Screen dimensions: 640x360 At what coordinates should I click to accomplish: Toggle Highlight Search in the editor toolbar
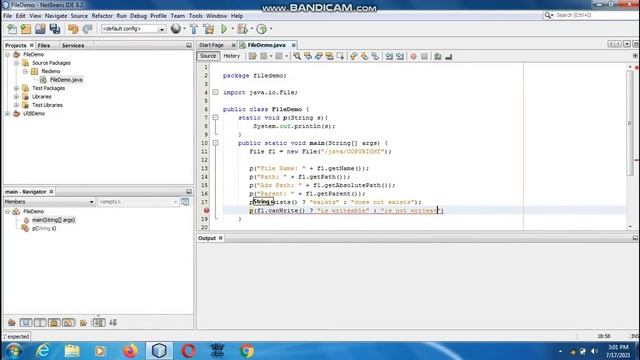(330, 56)
